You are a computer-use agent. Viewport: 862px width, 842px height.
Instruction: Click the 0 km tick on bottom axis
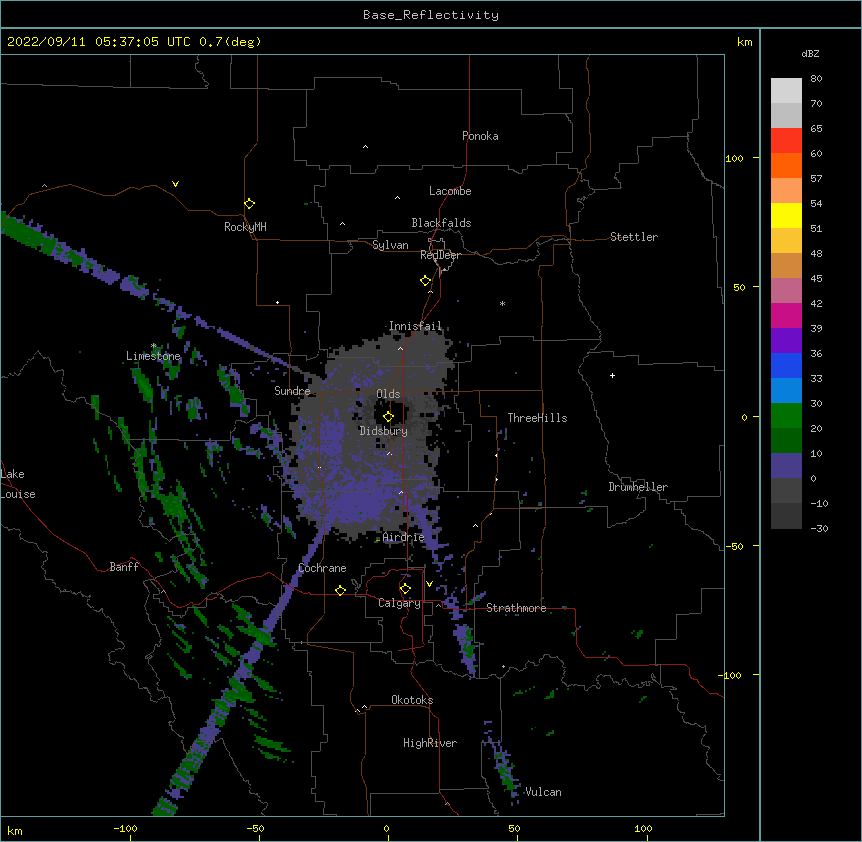coord(386,828)
